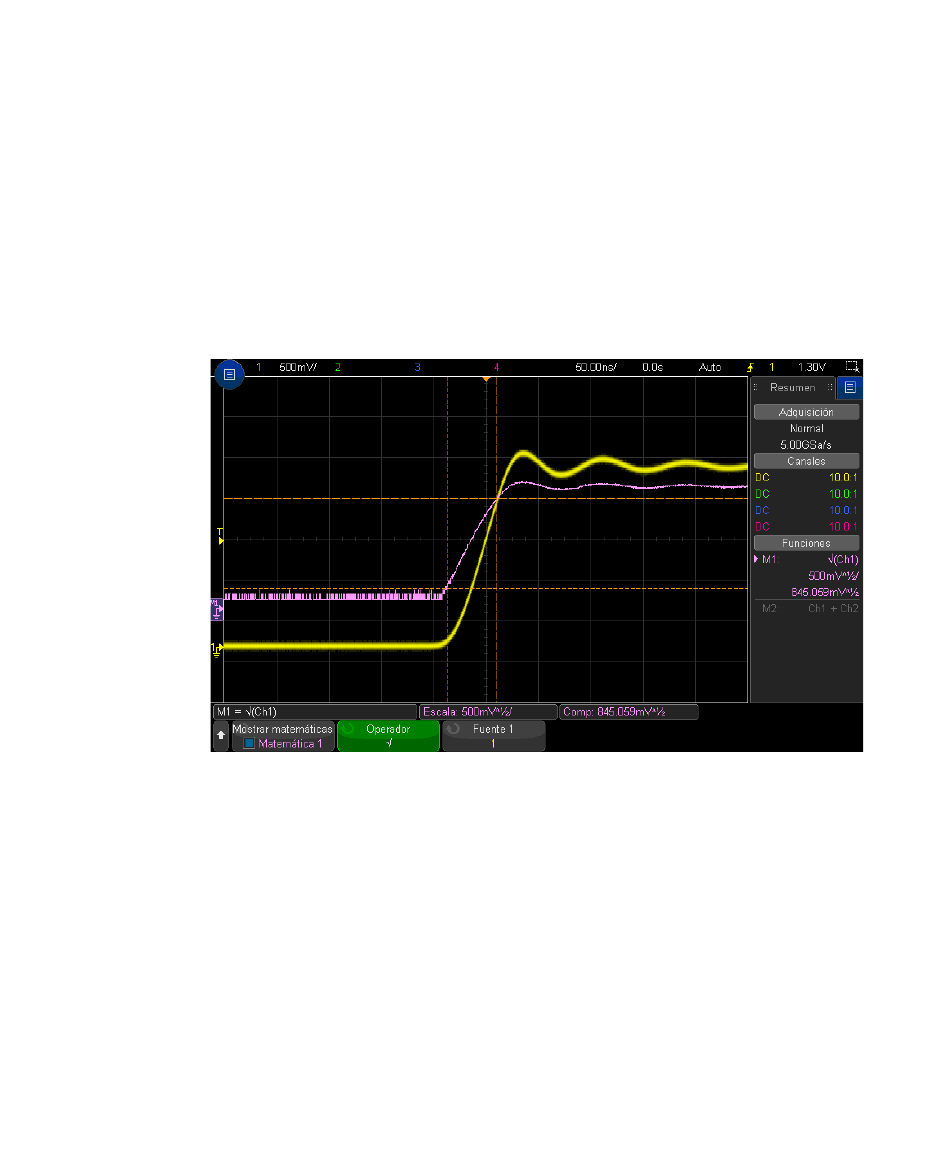Screen dimensions: 950x1165
Task: Select channel 3 label in top bar
Action: 417,367
